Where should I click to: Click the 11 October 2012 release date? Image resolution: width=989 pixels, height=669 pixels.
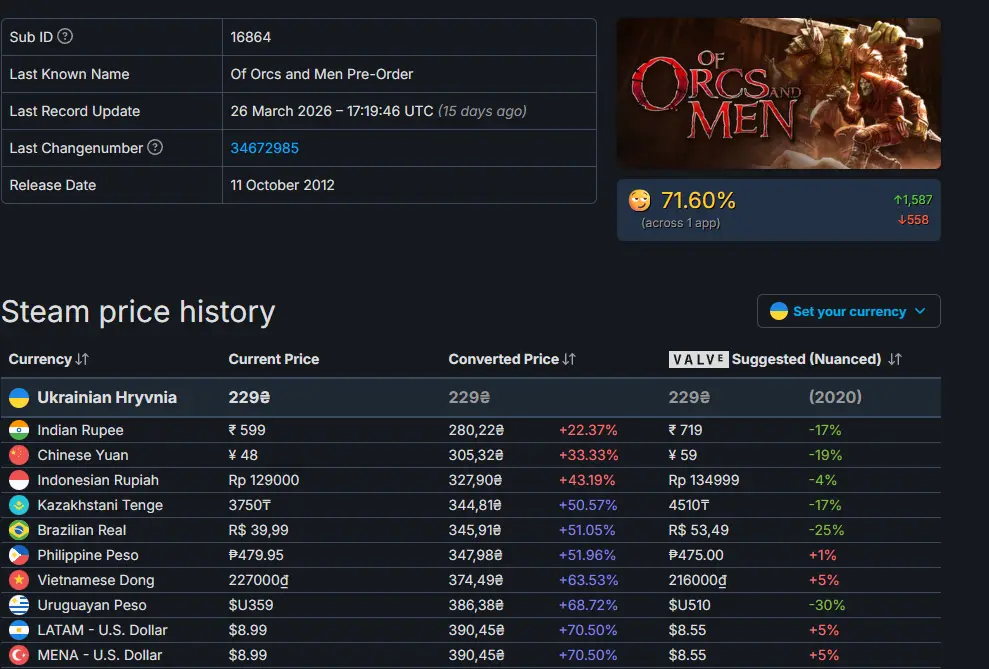coord(283,185)
